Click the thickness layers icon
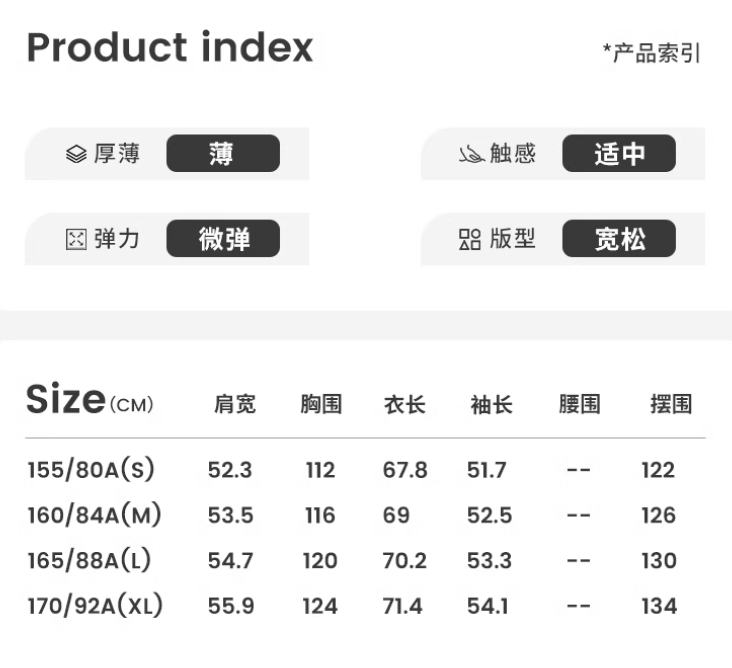The width and height of the screenshot is (732, 668). pyautogui.click(x=77, y=154)
